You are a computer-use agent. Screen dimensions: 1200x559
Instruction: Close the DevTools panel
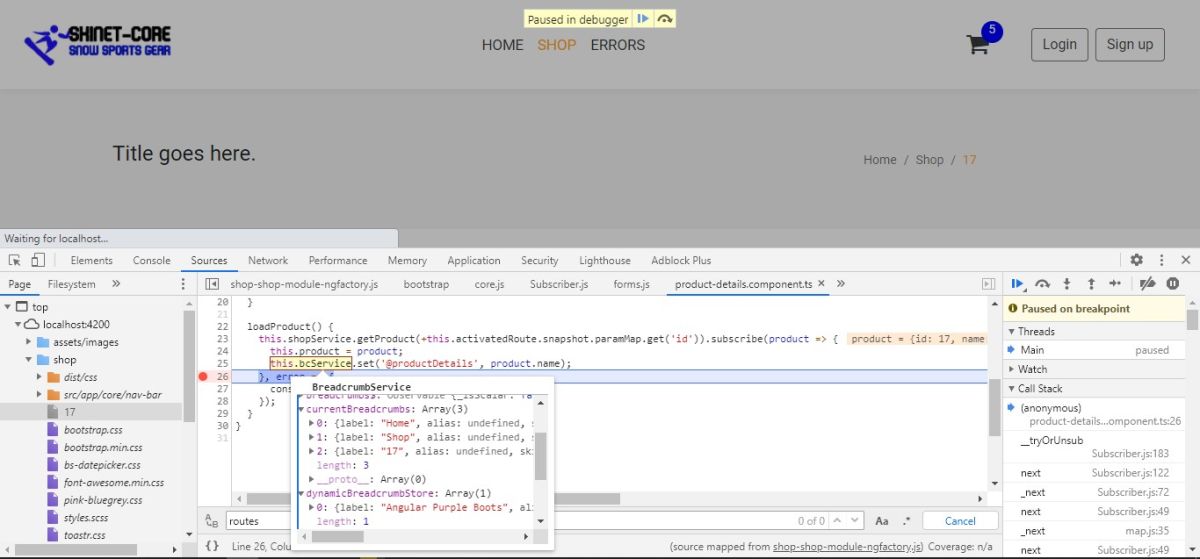(x=1186, y=260)
